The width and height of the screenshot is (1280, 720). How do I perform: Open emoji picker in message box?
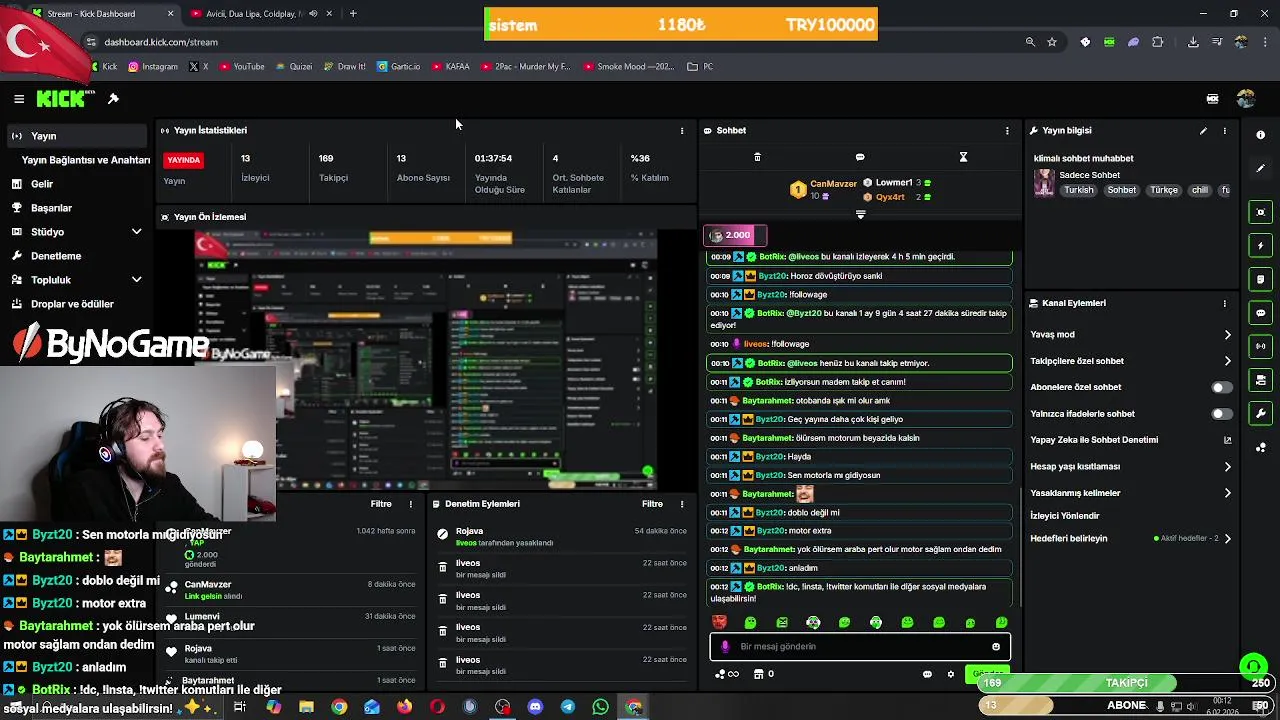point(996,647)
